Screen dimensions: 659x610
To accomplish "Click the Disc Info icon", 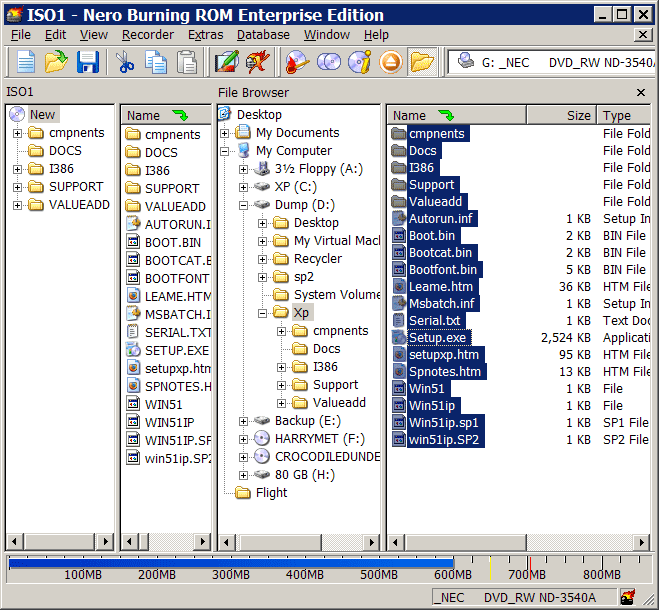I will [x=360, y=62].
